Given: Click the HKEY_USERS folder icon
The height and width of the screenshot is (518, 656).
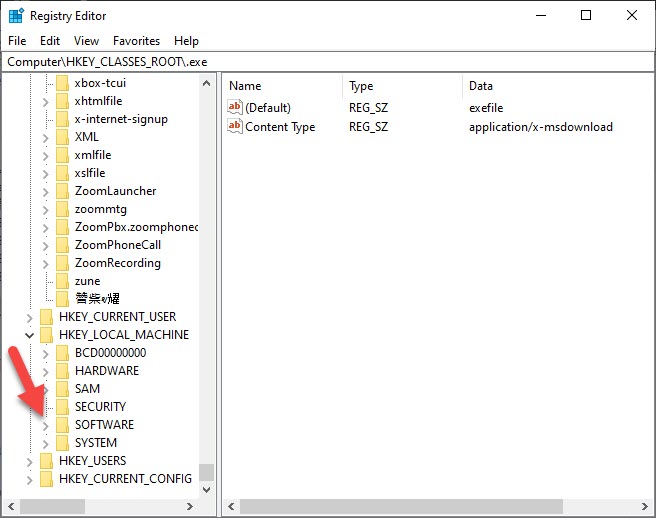Looking at the screenshot, I should (46, 461).
